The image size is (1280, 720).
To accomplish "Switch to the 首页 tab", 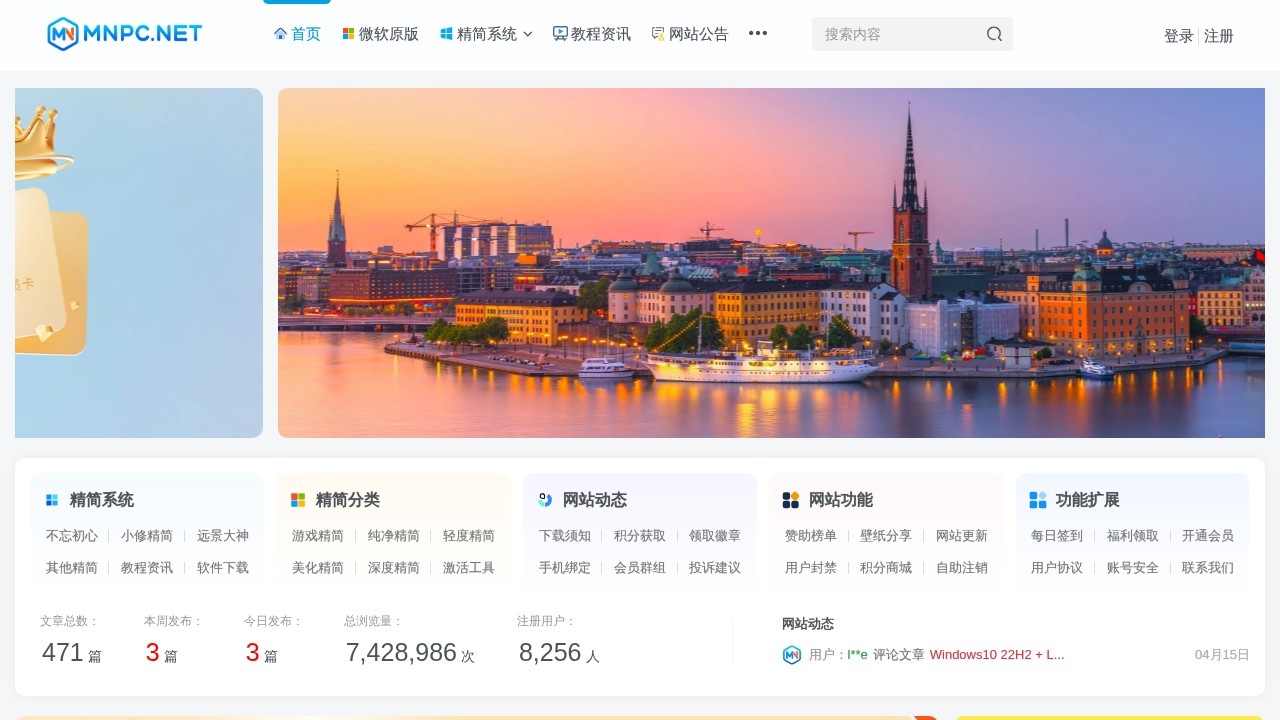I will click(x=305, y=33).
